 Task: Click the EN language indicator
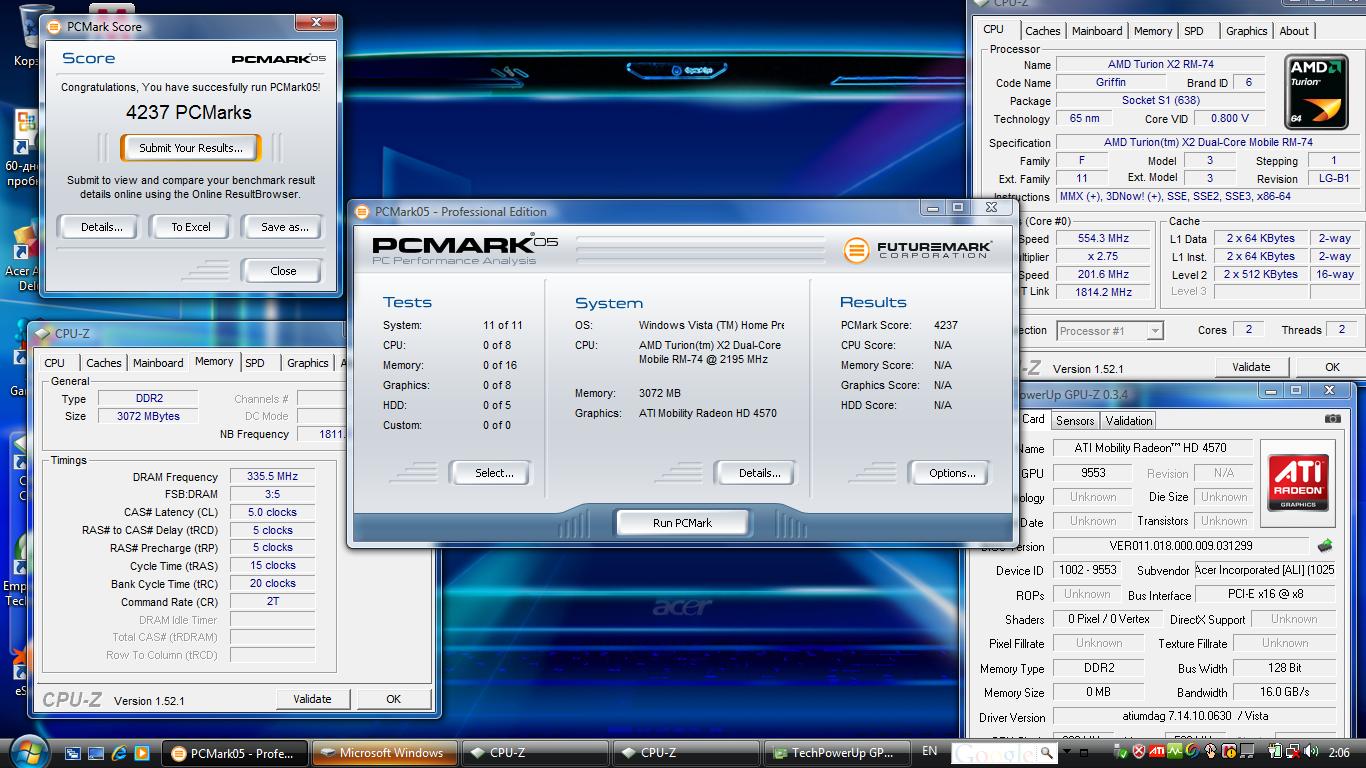click(x=929, y=751)
